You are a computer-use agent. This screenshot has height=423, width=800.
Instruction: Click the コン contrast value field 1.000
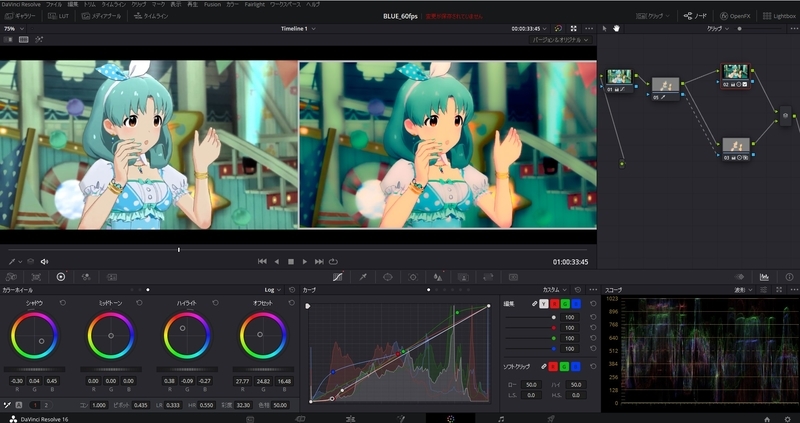[x=99, y=405]
